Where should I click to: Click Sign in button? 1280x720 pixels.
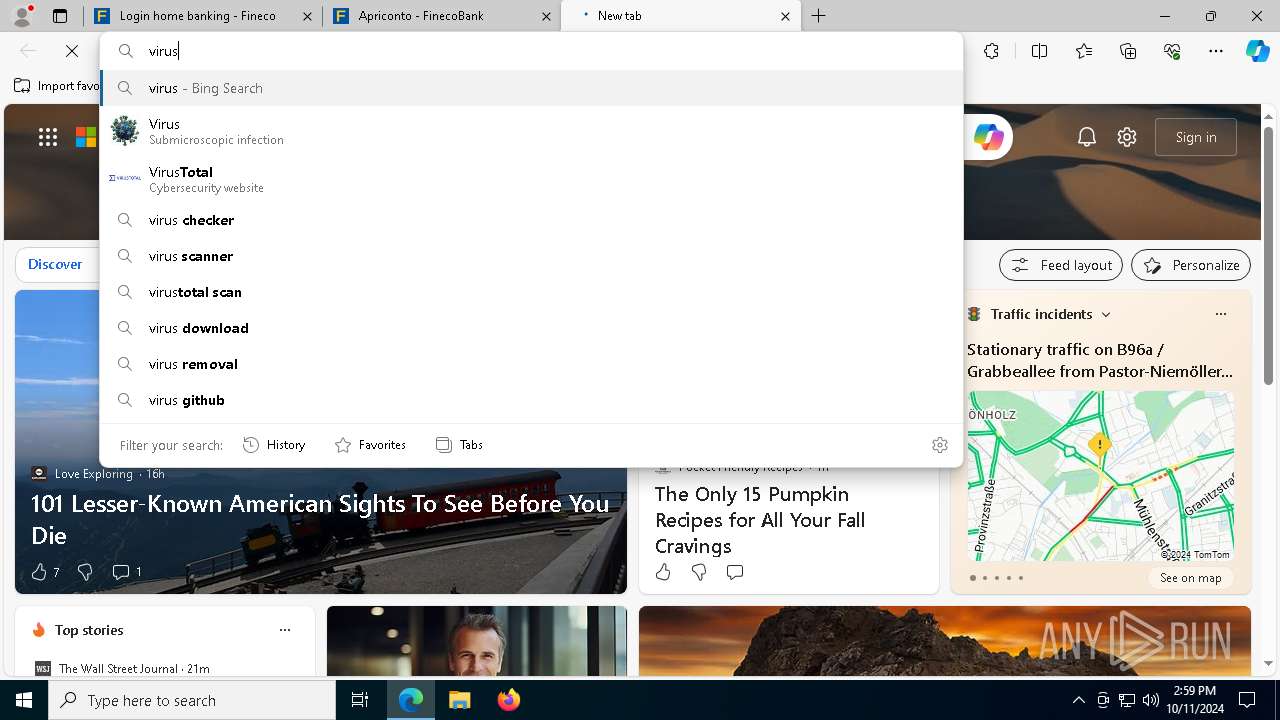[x=1196, y=137]
